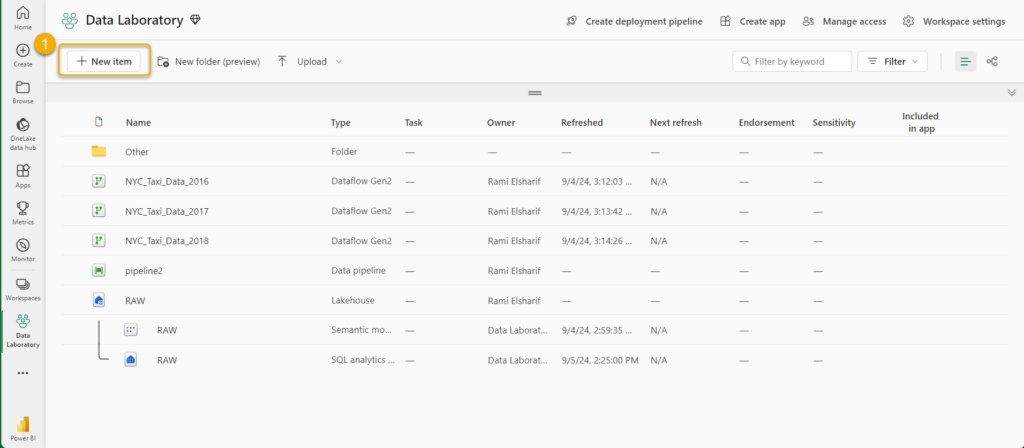Screen dimensions: 1024x448
Task: Click the Filter by keyword search field
Action: point(799,62)
